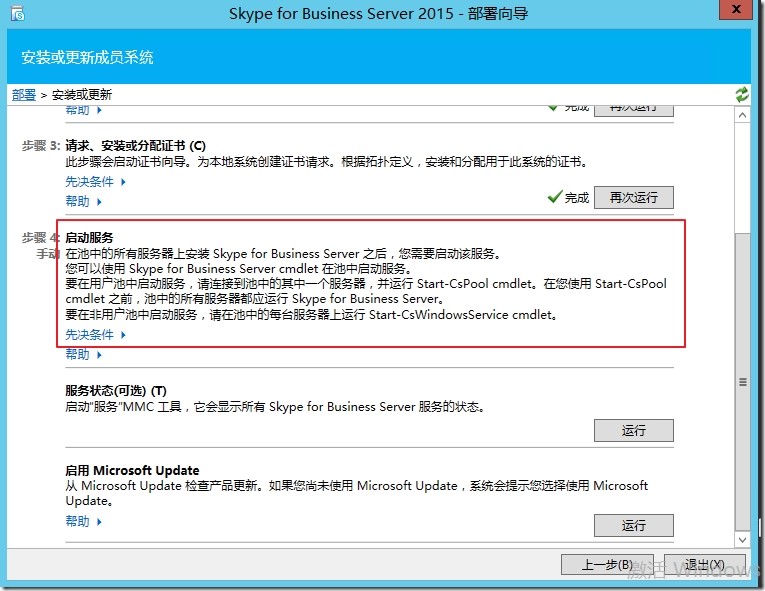Click 运行 button for 启用 Microsoft Update

click(633, 525)
